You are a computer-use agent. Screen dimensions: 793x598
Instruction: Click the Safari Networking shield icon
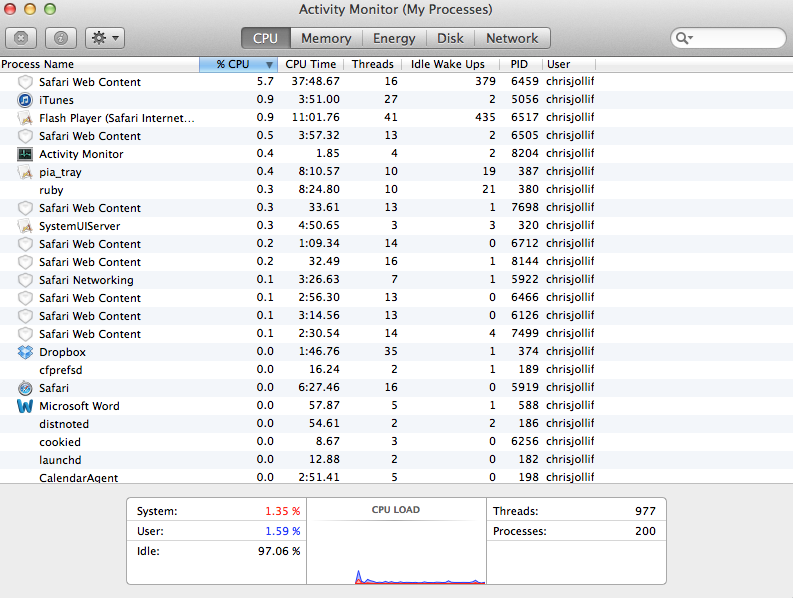25,280
